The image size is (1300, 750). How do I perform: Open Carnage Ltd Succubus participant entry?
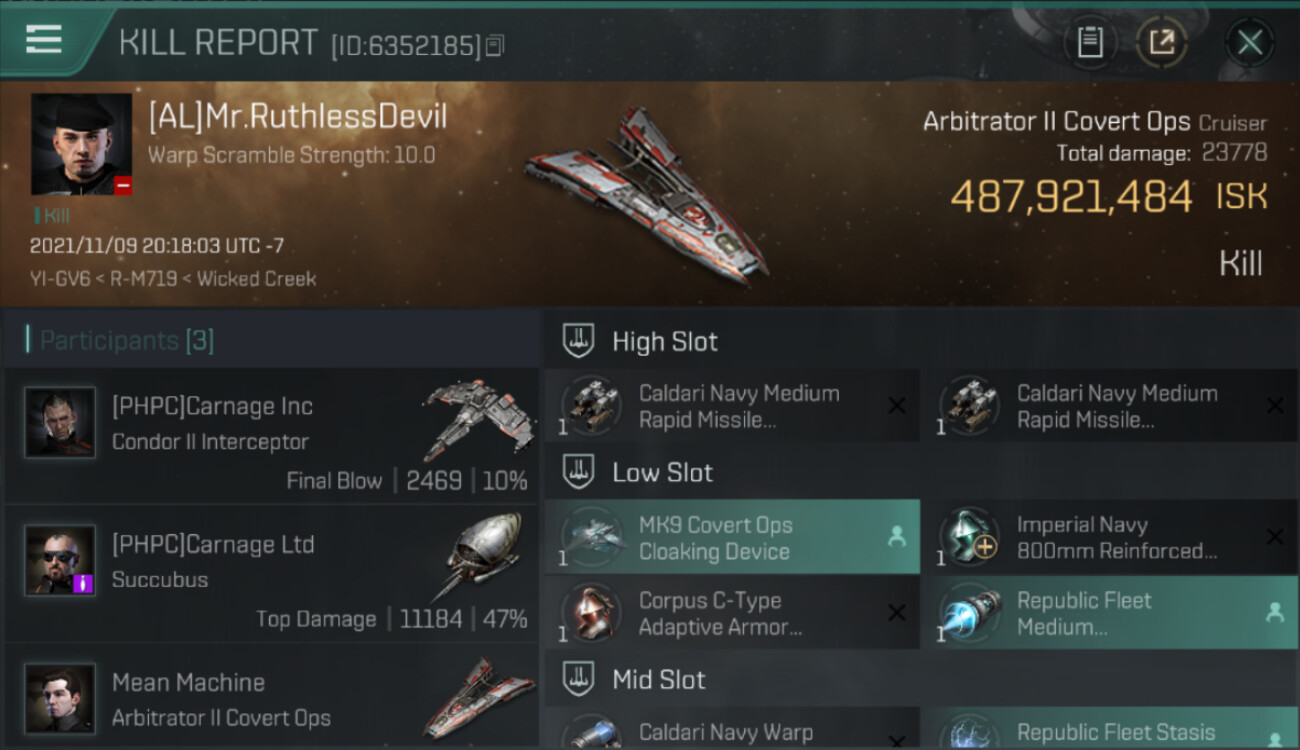272,573
